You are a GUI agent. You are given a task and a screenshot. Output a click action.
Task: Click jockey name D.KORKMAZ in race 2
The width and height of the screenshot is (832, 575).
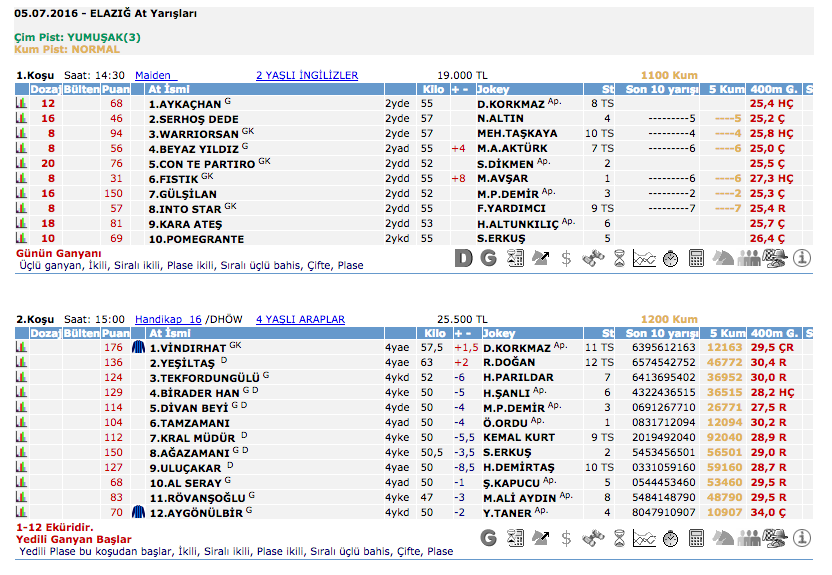pyautogui.click(x=517, y=348)
